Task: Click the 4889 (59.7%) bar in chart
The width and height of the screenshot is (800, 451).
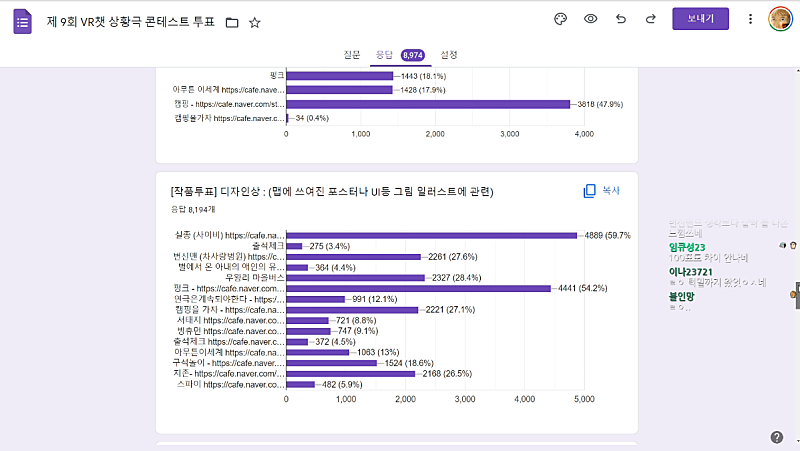Action: point(432,235)
